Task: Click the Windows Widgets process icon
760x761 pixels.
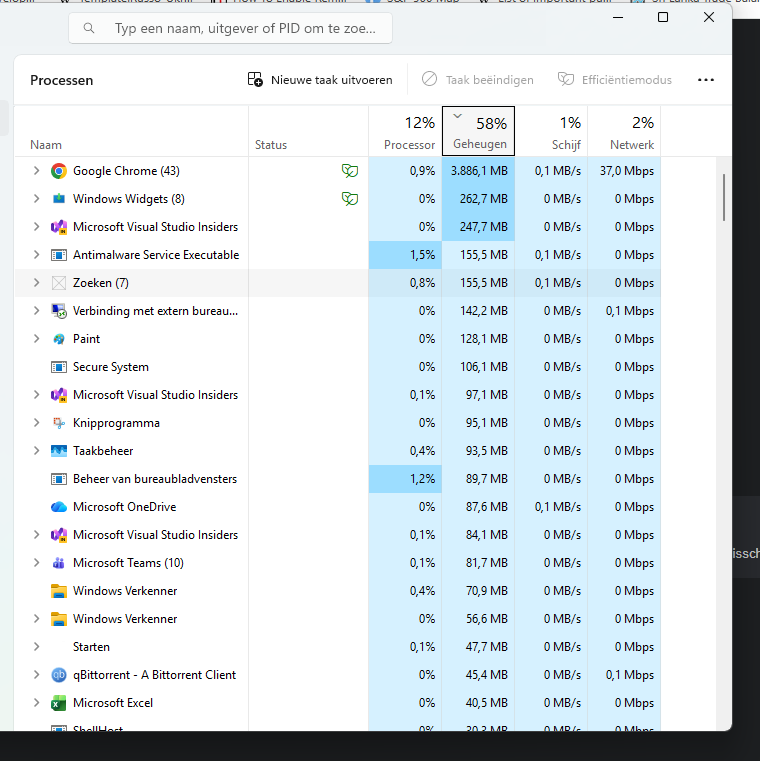Action: (59, 199)
